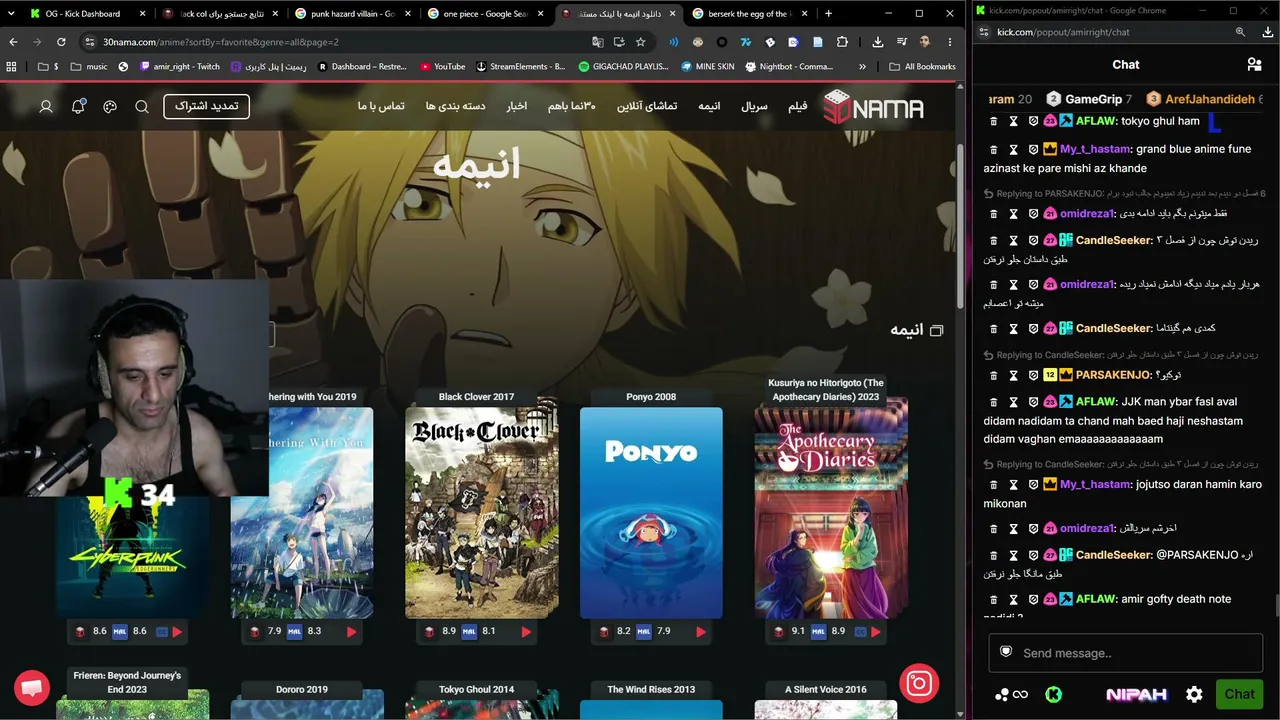Open the Chrome apps grid in bookmarks bar
1280x720 pixels.
tap(12, 67)
